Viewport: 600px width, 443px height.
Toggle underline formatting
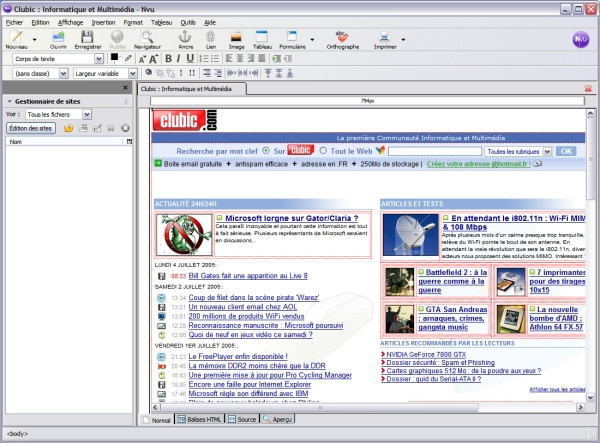pos(190,59)
